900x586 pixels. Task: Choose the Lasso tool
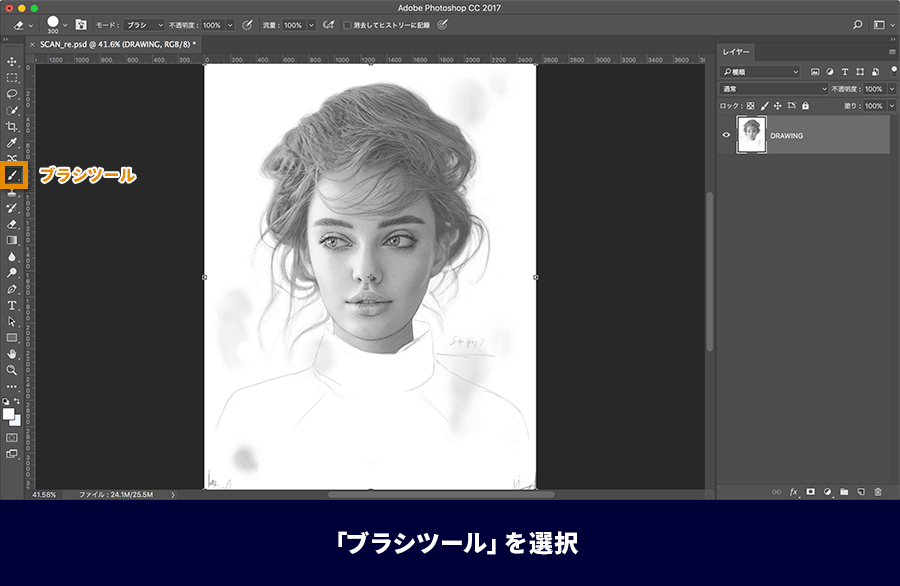point(11,94)
